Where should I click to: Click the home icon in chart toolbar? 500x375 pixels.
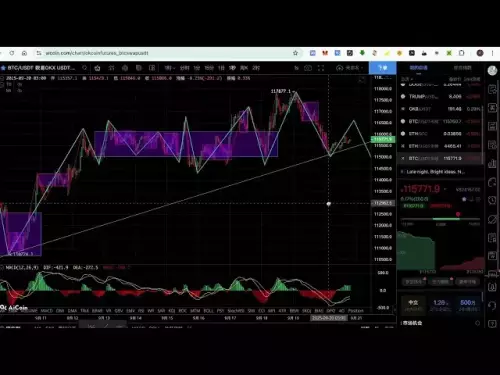coord(97,68)
